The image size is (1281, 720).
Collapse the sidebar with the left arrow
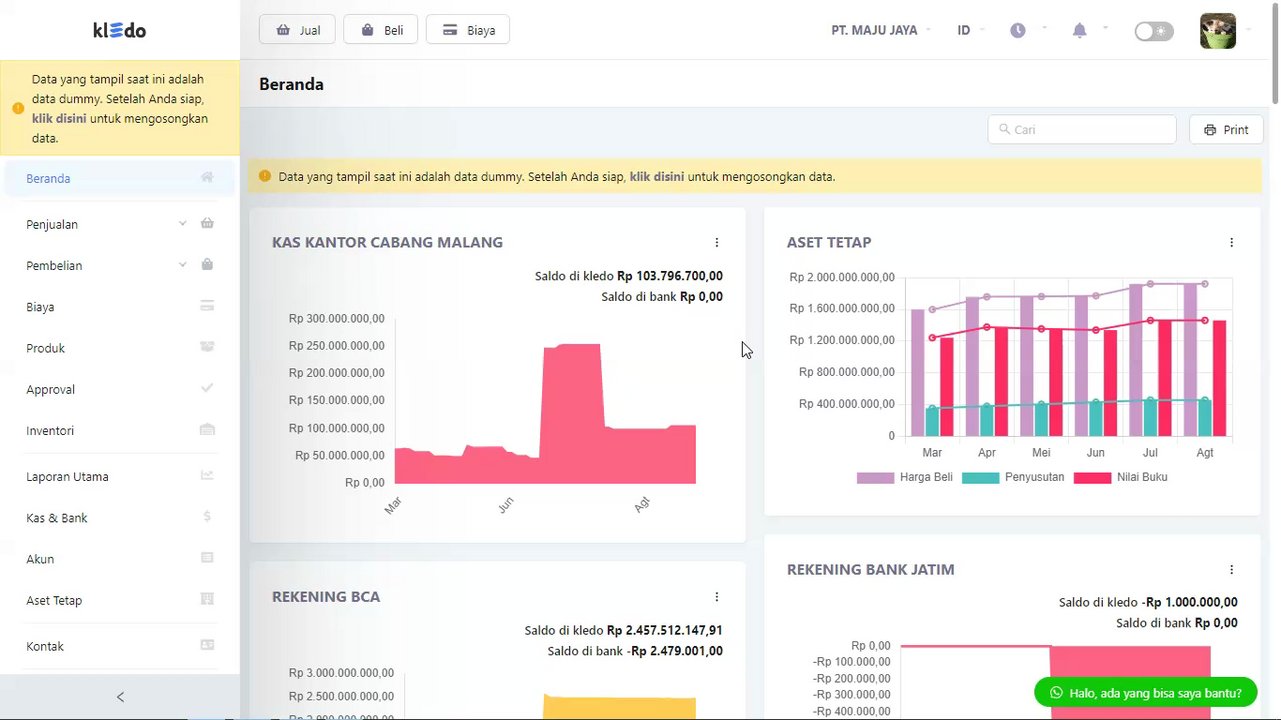120,697
